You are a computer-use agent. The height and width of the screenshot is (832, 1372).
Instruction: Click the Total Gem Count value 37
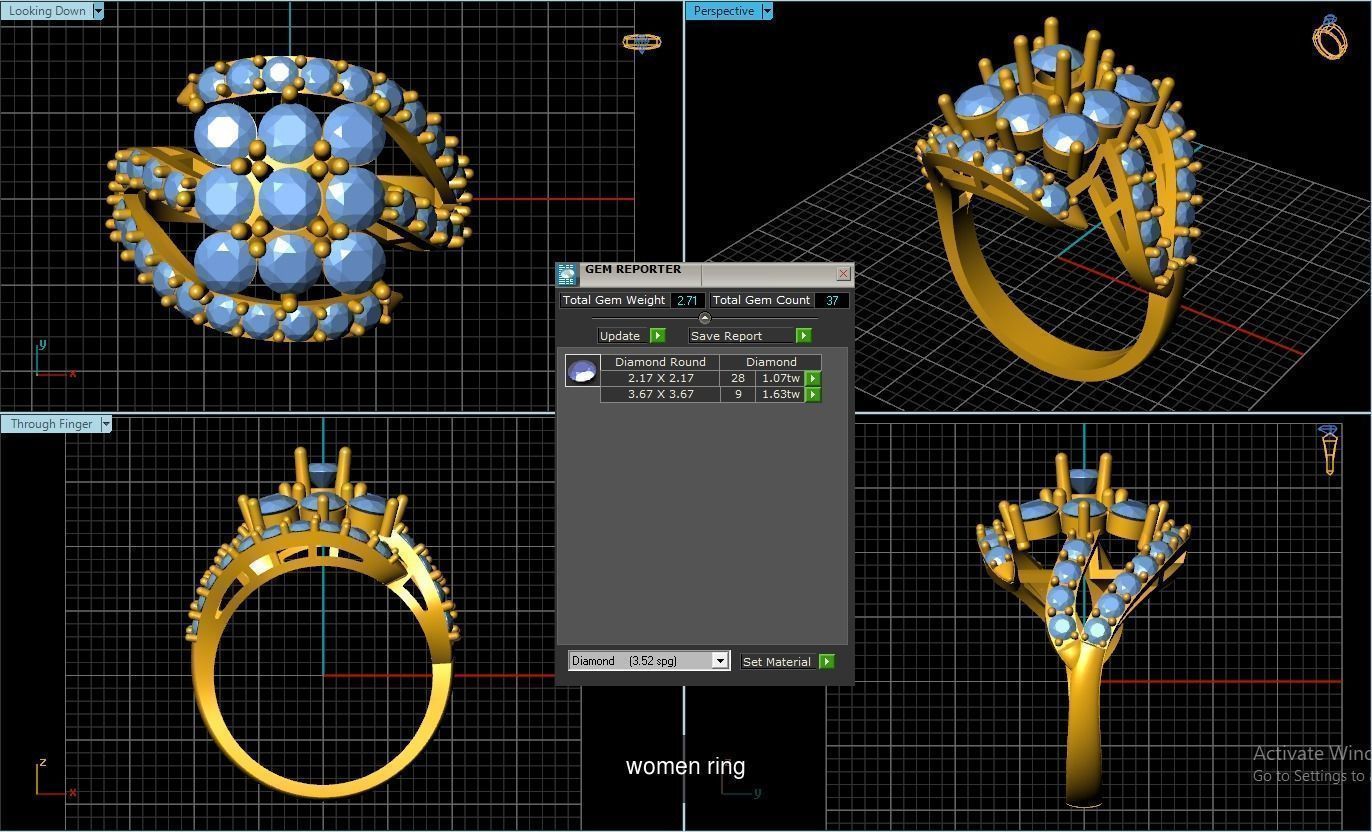(832, 300)
